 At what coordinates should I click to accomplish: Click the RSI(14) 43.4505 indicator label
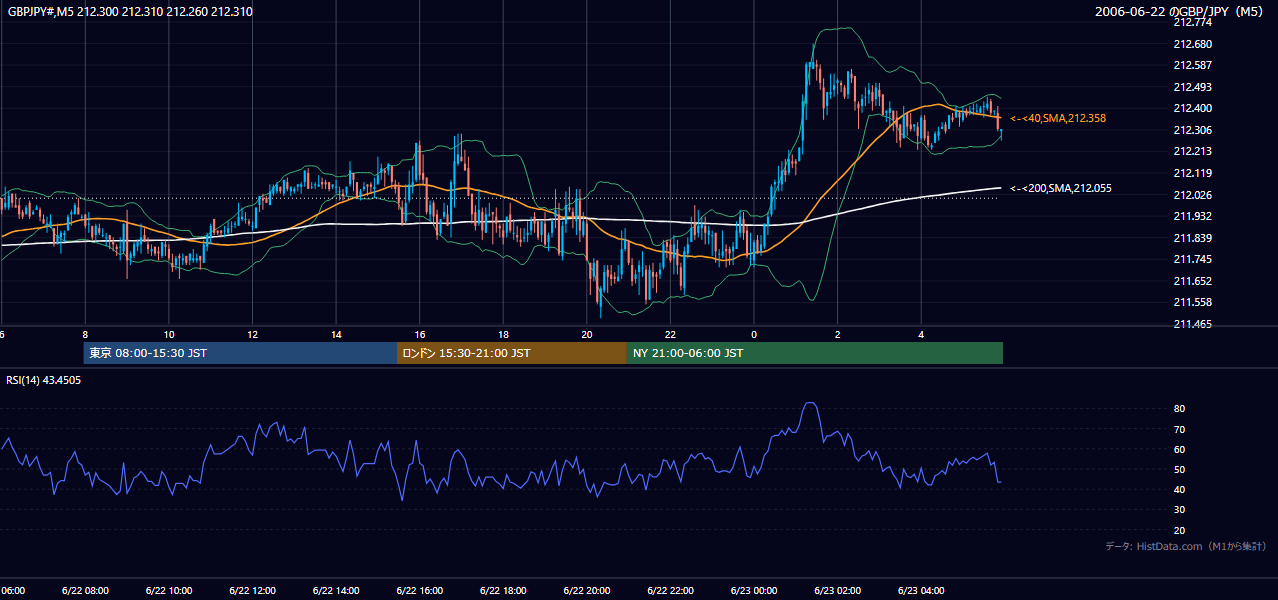click(44, 380)
